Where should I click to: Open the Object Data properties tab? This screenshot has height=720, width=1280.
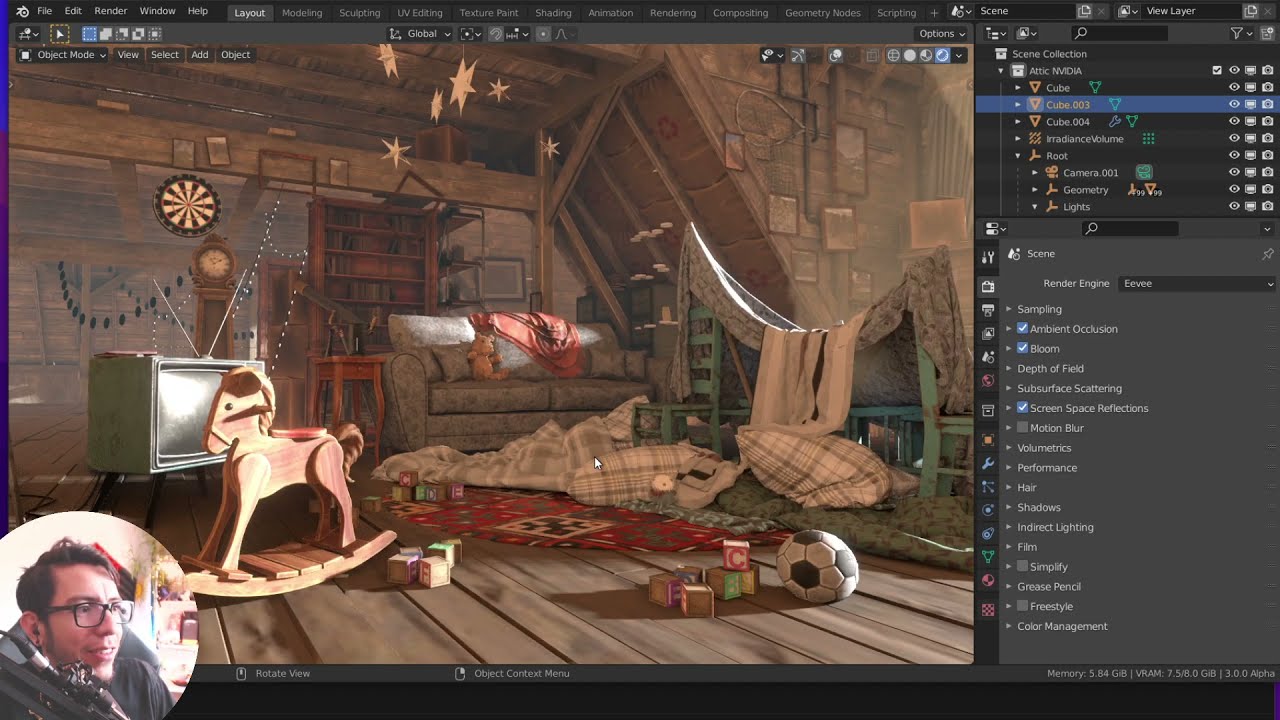(x=988, y=557)
